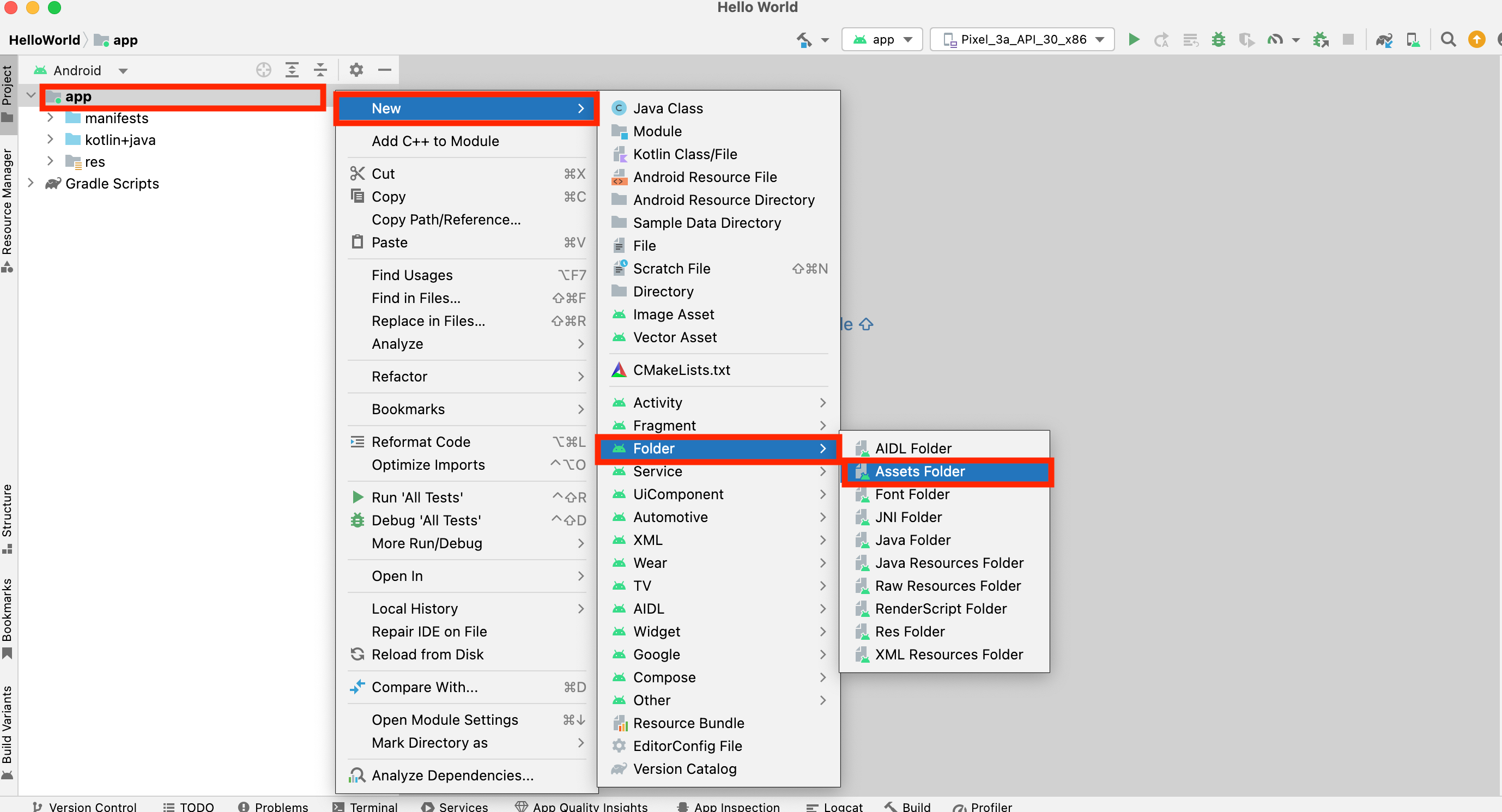This screenshot has width=1502, height=812.
Task: Open the app run configuration dropdown
Action: (882, 40)
